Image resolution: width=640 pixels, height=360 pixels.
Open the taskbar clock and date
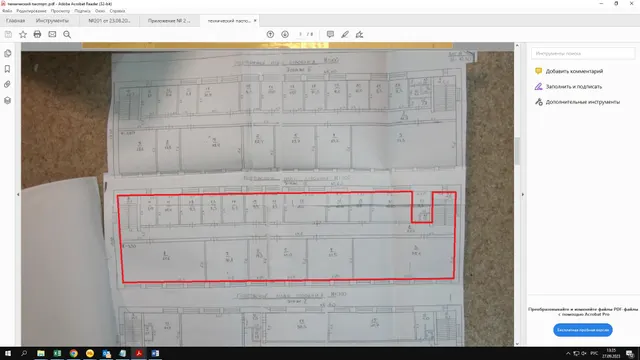[x=611, y=353]
